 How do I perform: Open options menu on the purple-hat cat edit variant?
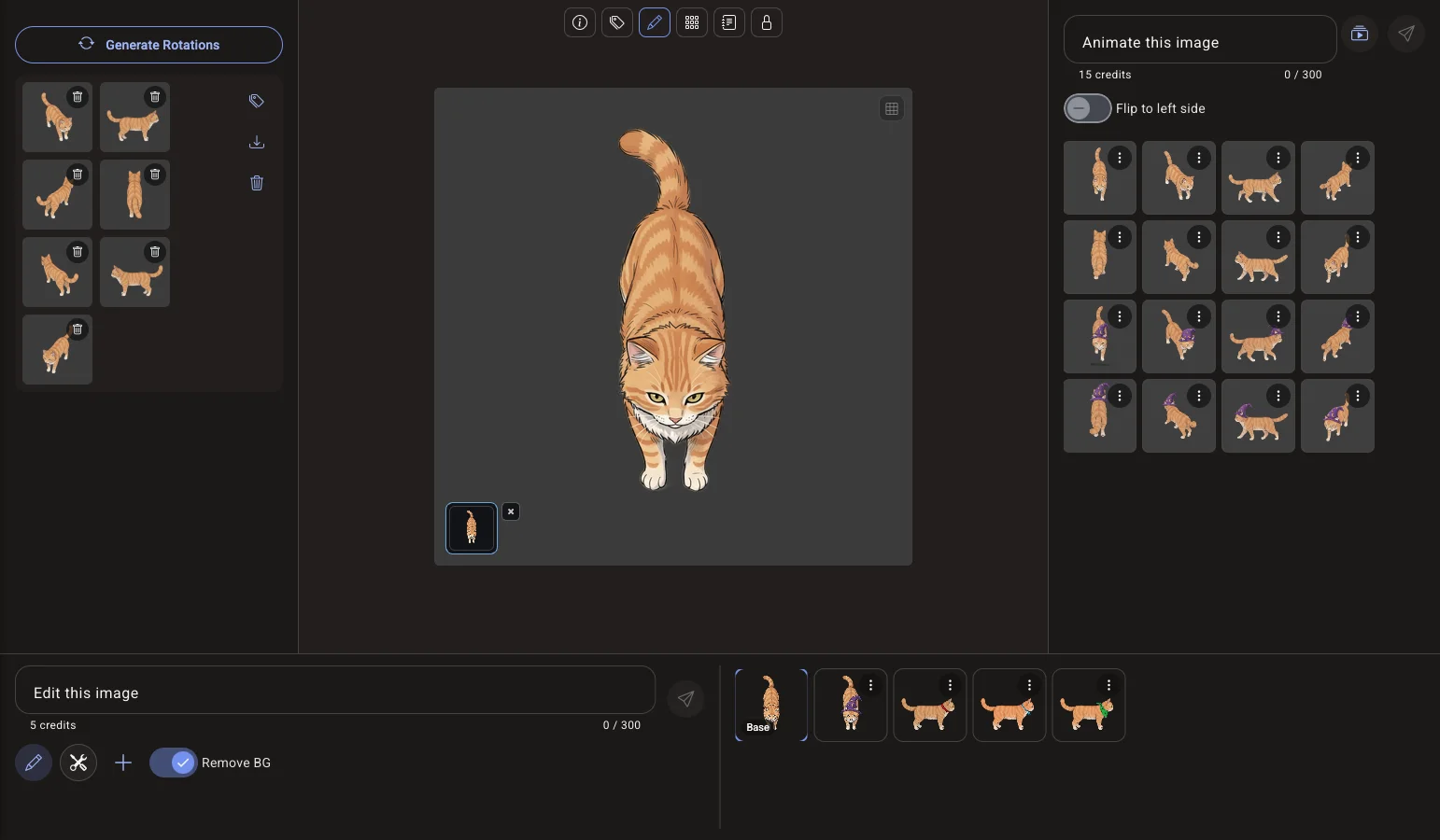(870, 686)
